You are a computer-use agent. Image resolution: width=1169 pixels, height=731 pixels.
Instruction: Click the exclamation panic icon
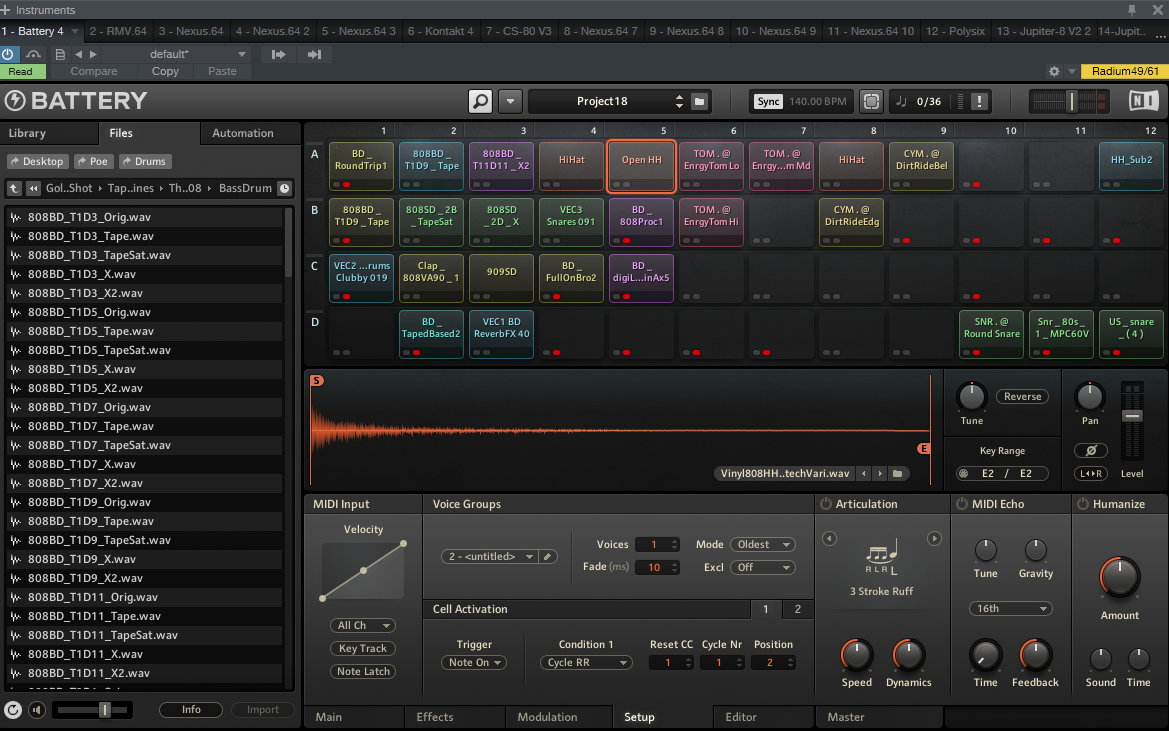coord(979,101)
